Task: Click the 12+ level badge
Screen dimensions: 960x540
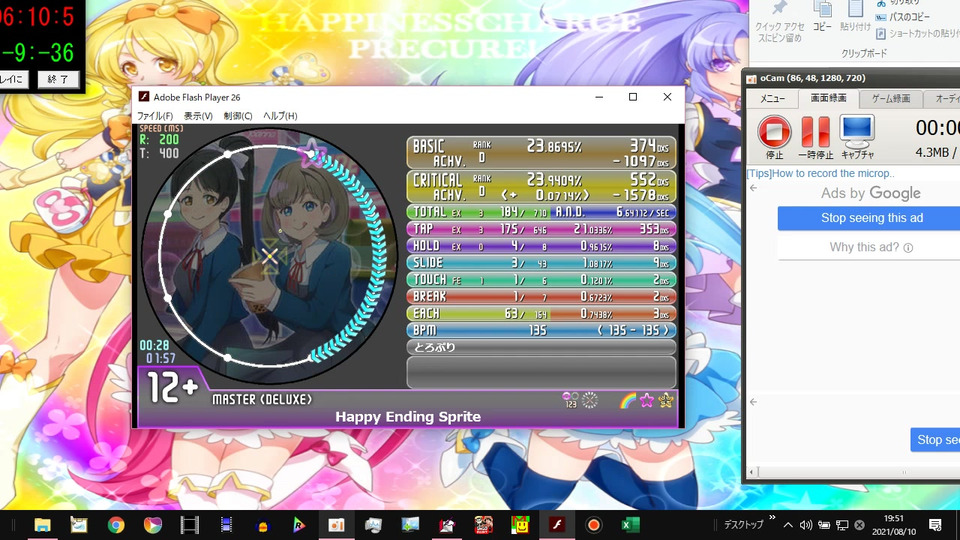Action: tap(172, 388)
